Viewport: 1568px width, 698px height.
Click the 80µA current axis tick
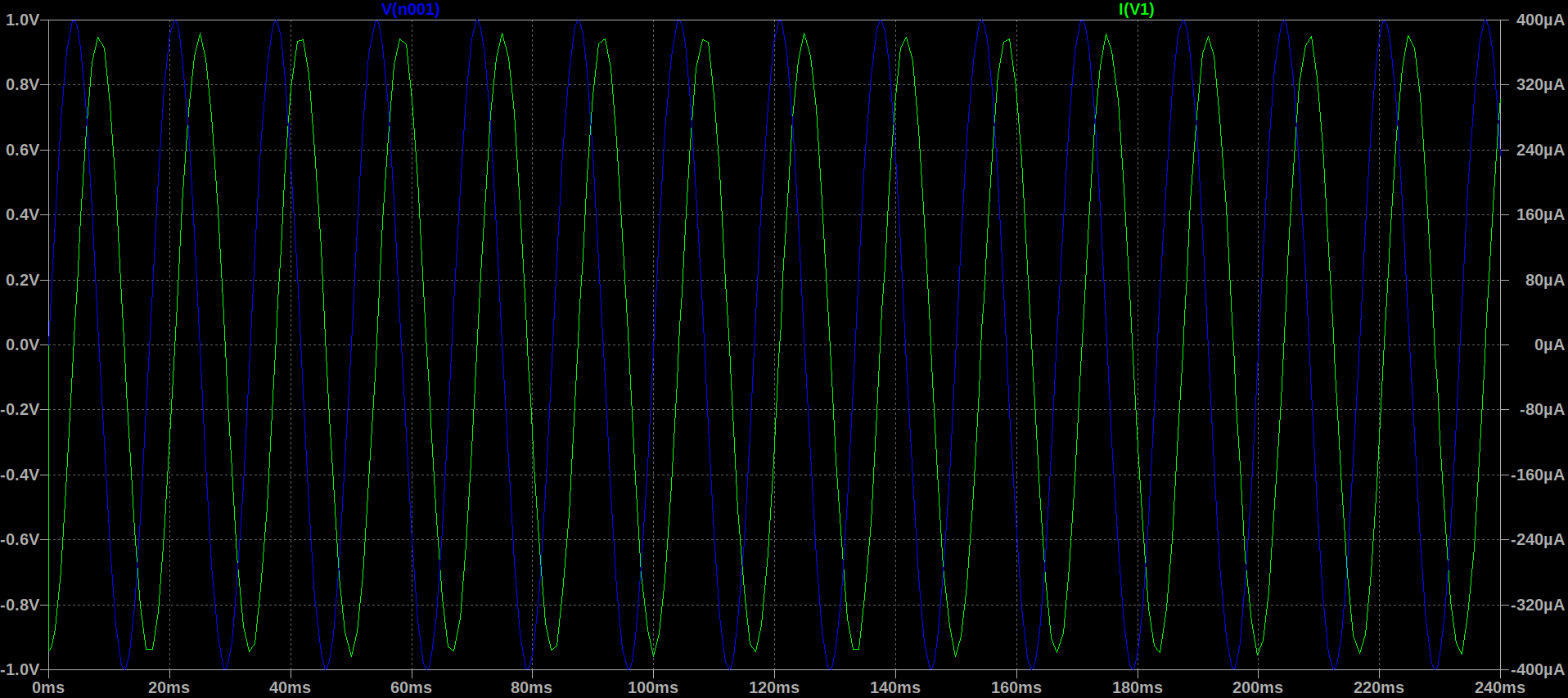(x=1543, y=280)
